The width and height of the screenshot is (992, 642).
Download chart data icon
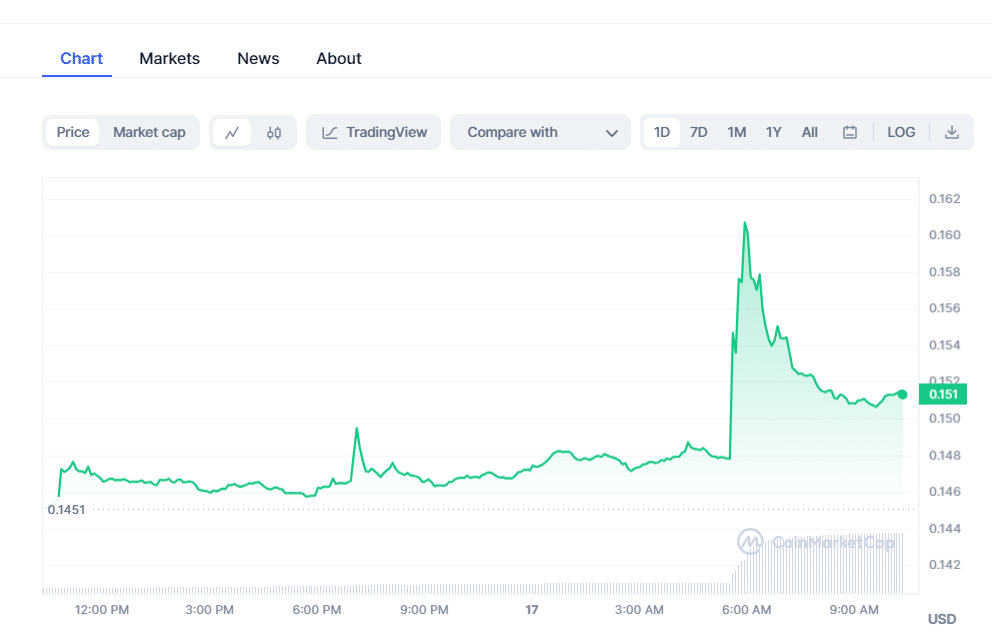click(x=952, y=132)
